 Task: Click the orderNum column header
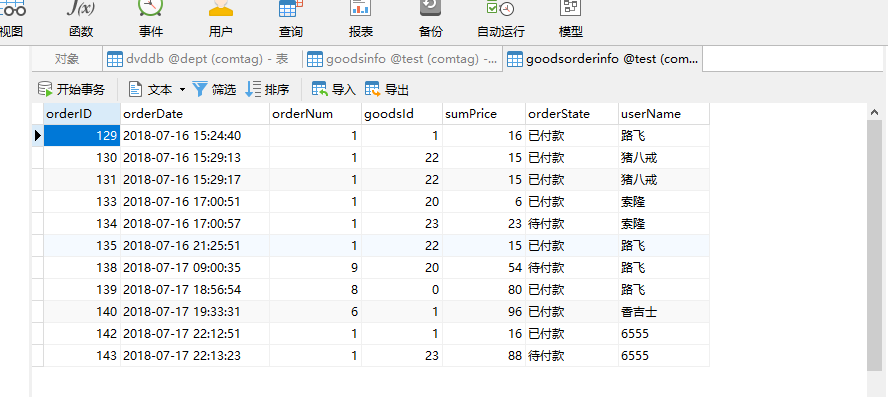point(315,114)
